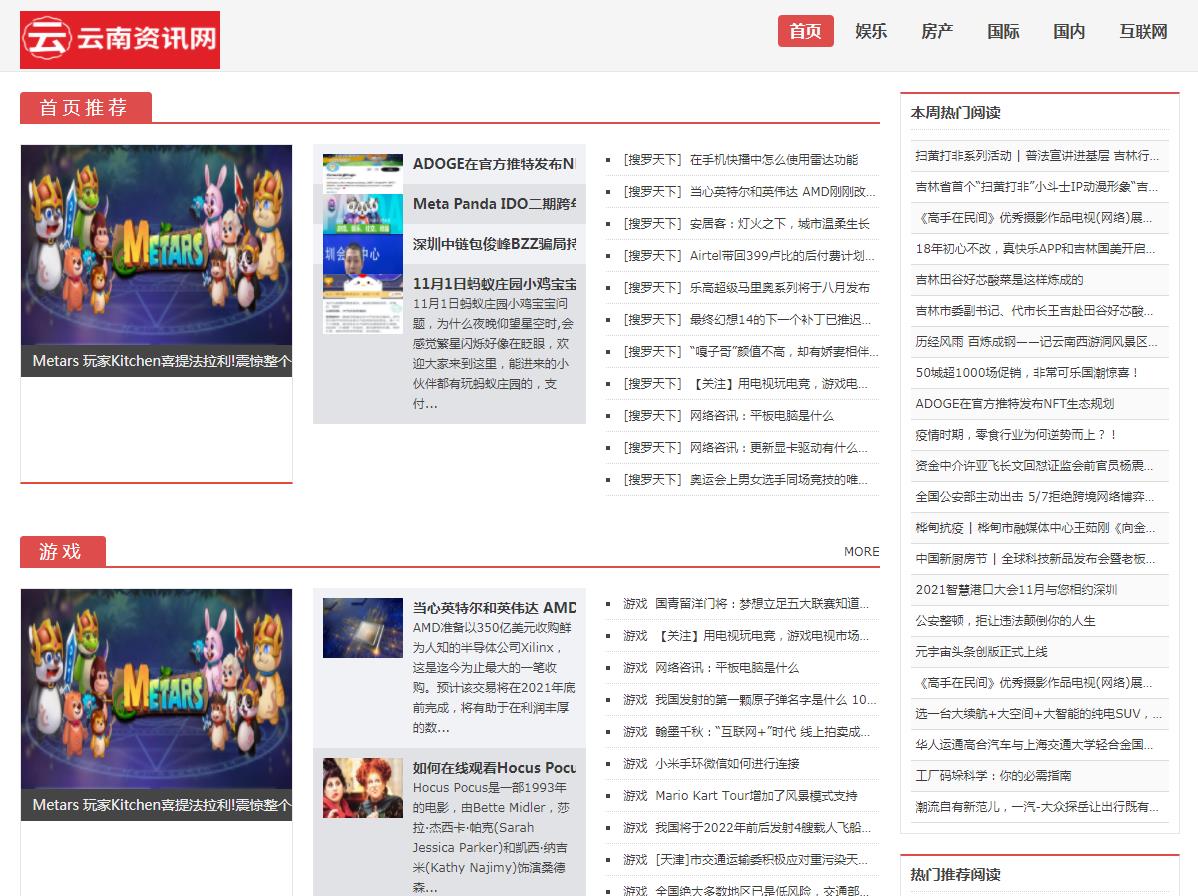Screen dimensions: 1198x896
Task: Open '翰墨千秋："互联网+"时代 线上拍卖' article
Action: (x=763, y=732)
